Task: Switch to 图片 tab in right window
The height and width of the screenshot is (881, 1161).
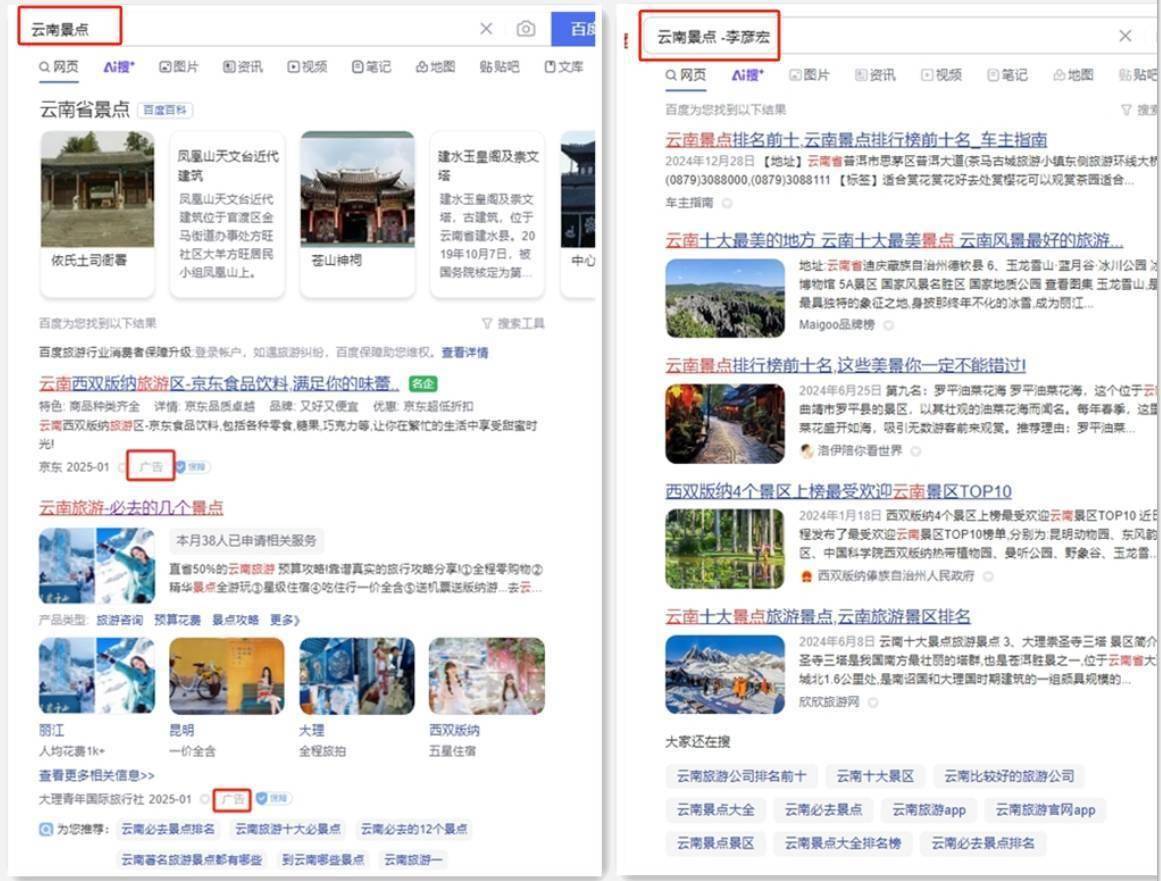Action: point(809,75)
